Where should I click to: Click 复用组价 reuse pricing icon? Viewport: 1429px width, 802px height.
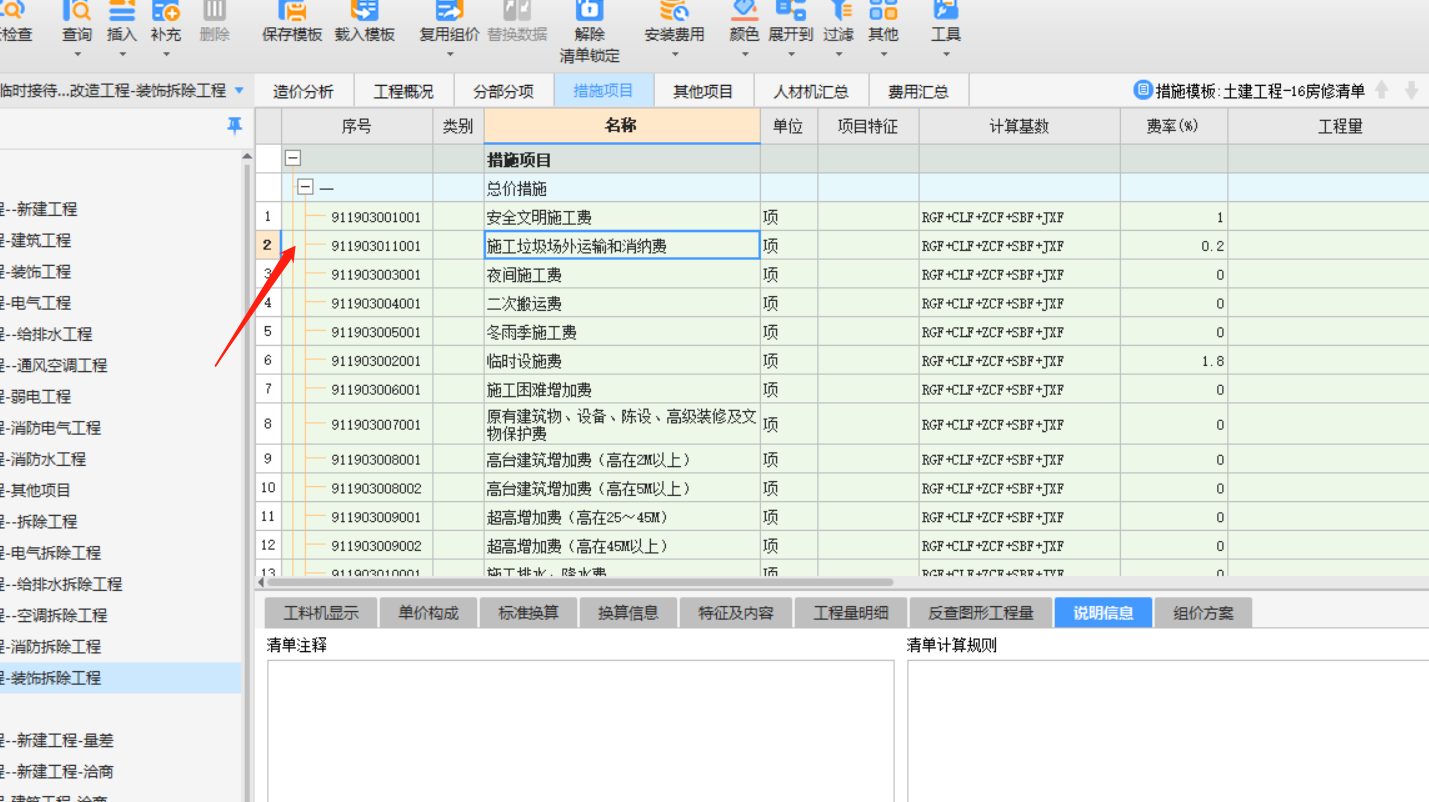tap(449, 12)
